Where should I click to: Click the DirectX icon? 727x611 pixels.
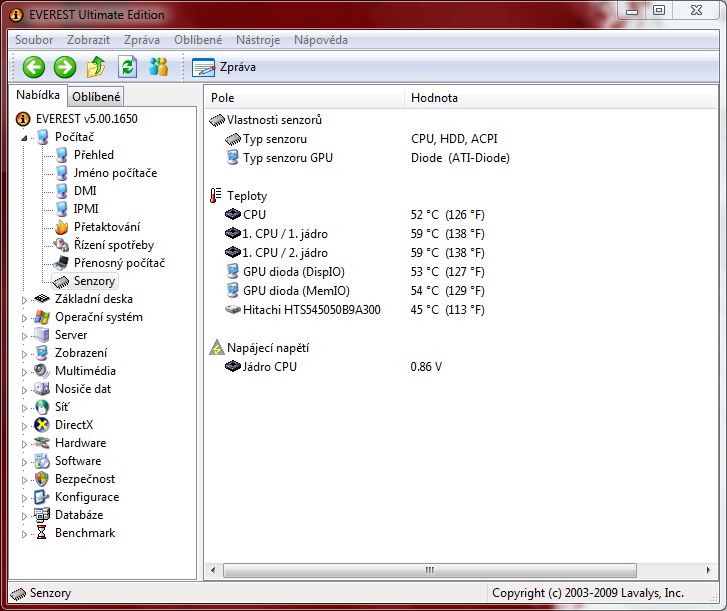42,425
